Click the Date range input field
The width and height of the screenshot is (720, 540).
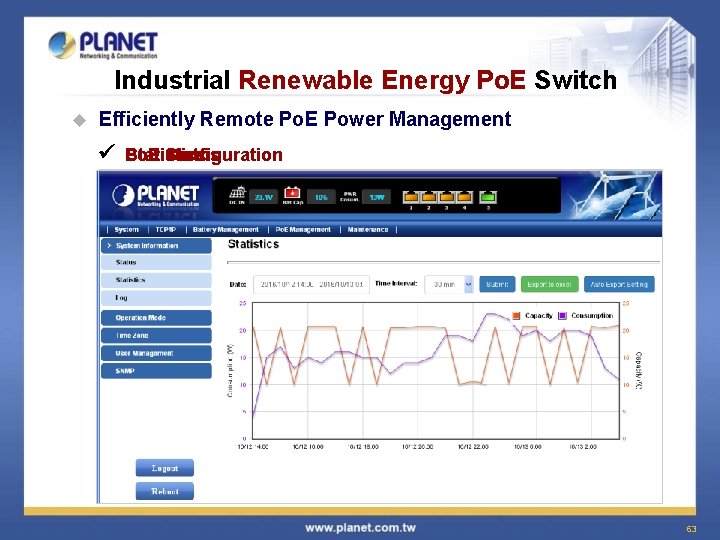[x=311, y=284]
